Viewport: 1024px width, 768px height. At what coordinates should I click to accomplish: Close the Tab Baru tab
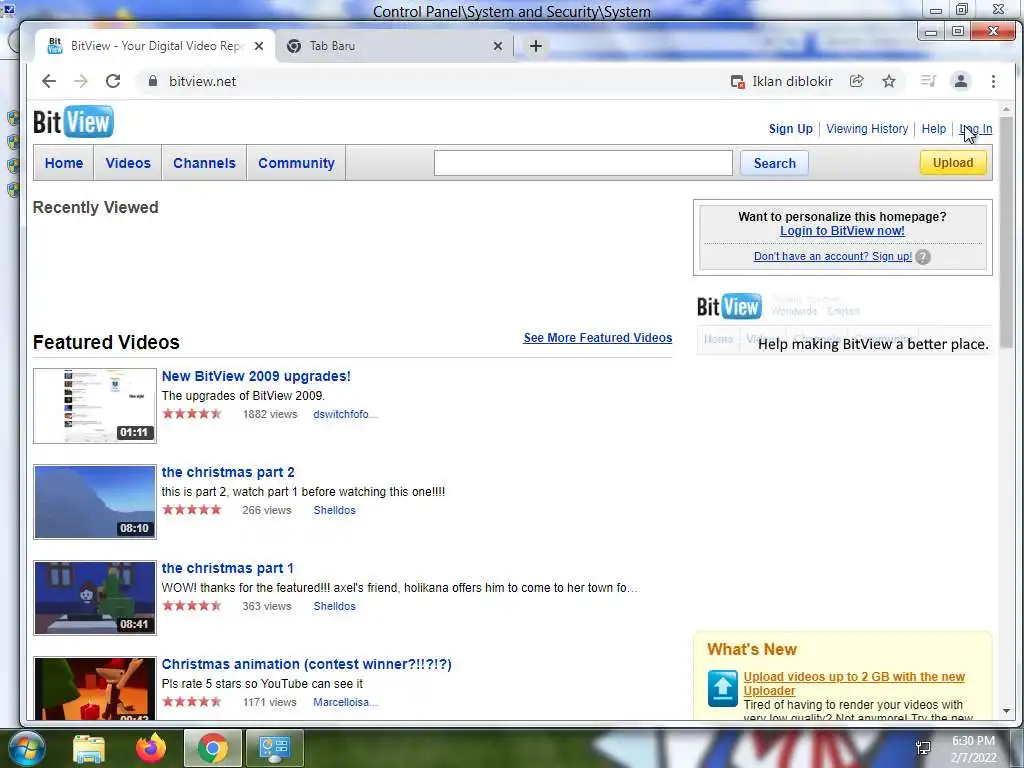coord(498,46)
